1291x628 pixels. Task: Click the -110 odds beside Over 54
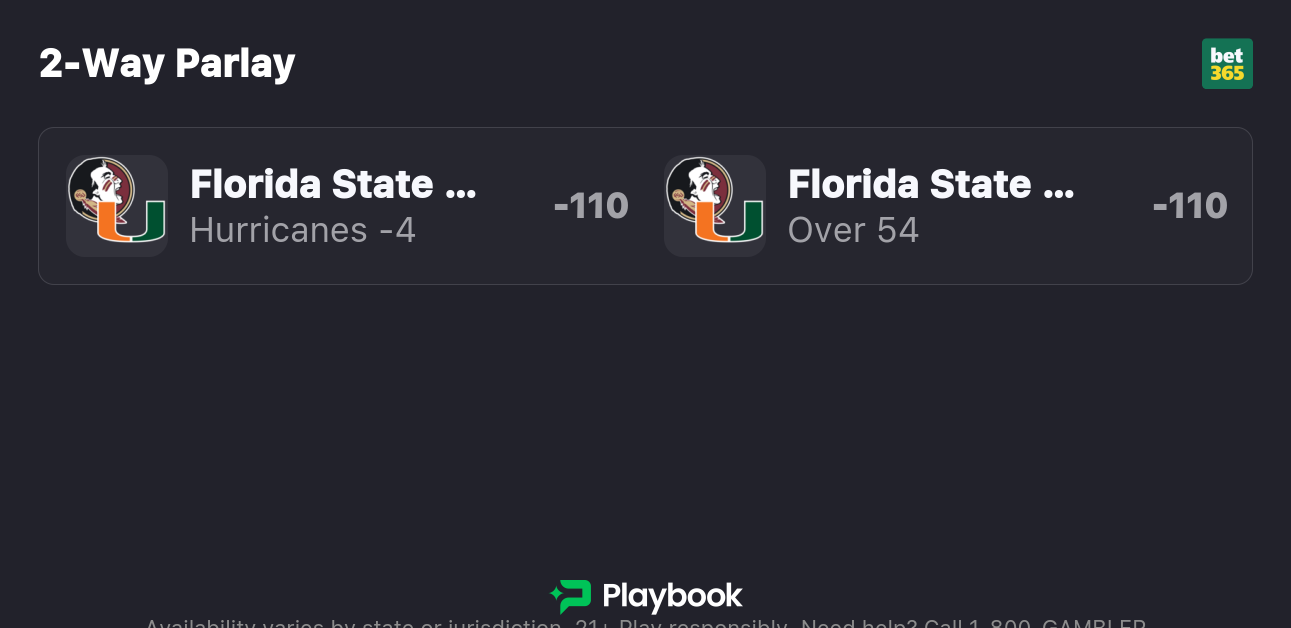pyautogui.click(x=1189, y=206)
